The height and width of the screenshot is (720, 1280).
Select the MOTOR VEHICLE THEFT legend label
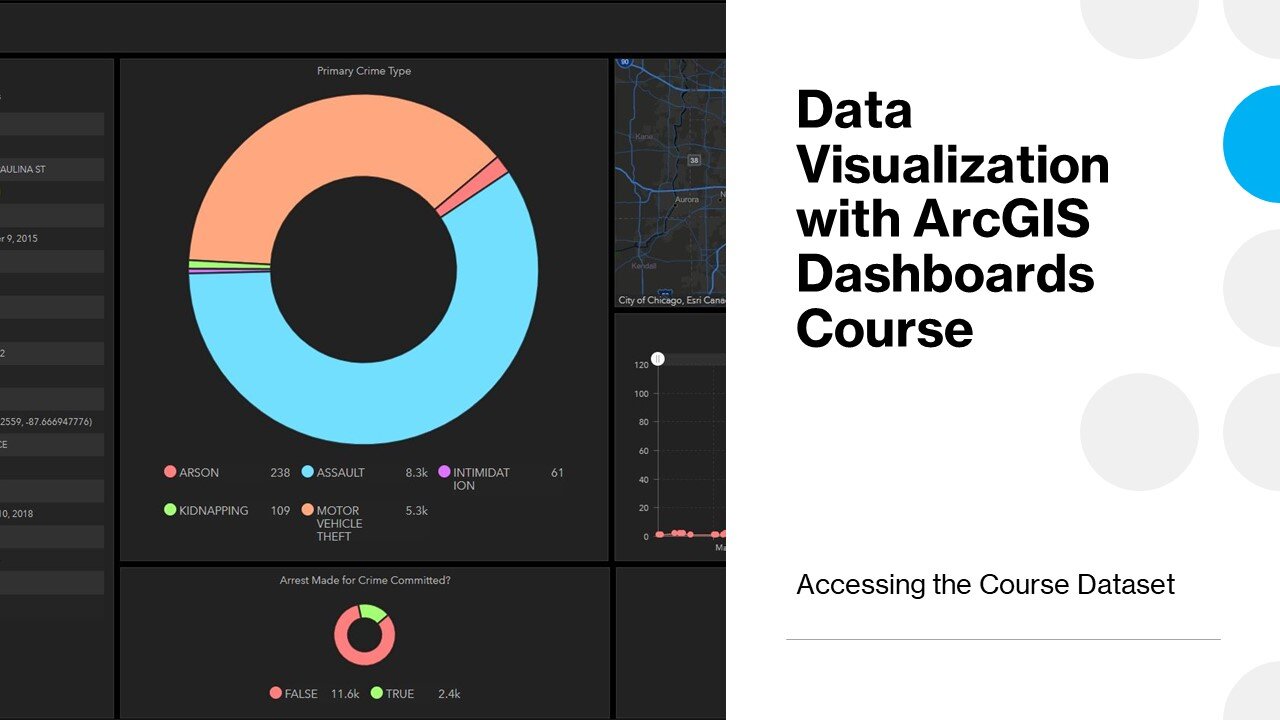(339, 523)
